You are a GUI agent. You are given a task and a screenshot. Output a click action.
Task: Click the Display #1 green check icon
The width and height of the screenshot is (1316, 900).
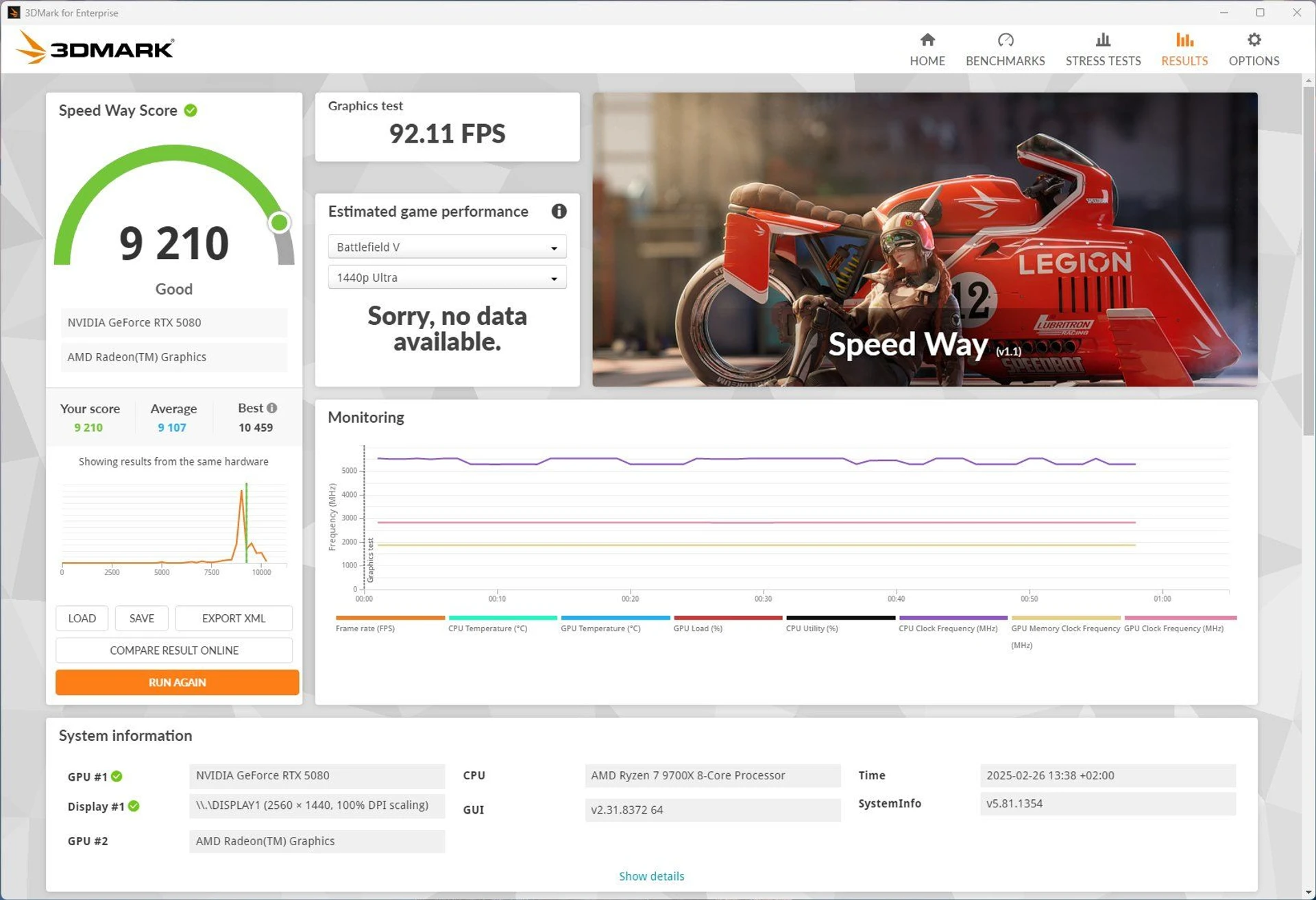point(134,806)
